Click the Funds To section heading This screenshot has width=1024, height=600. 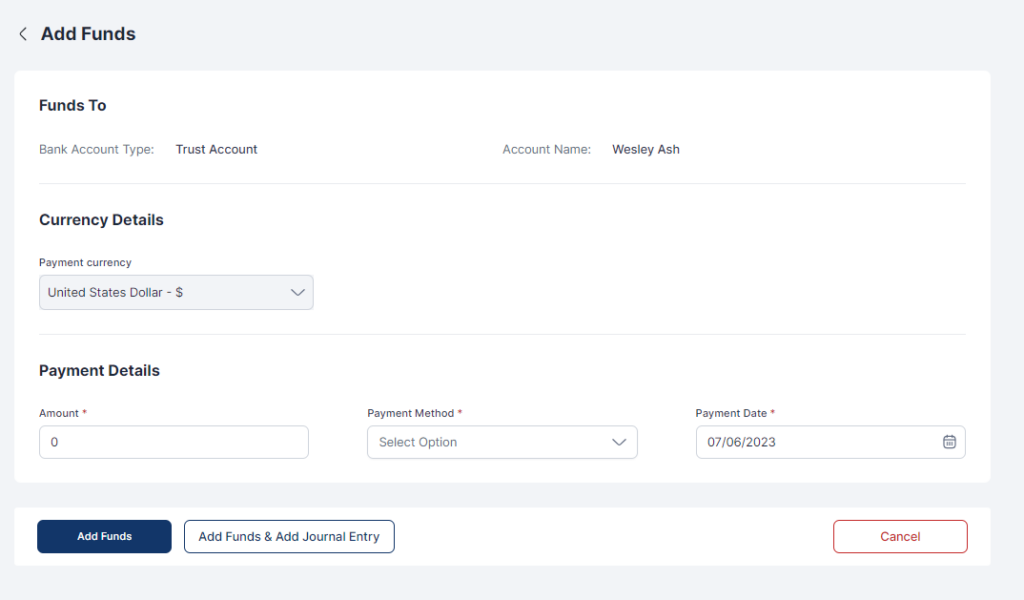(x=72, y=105)
